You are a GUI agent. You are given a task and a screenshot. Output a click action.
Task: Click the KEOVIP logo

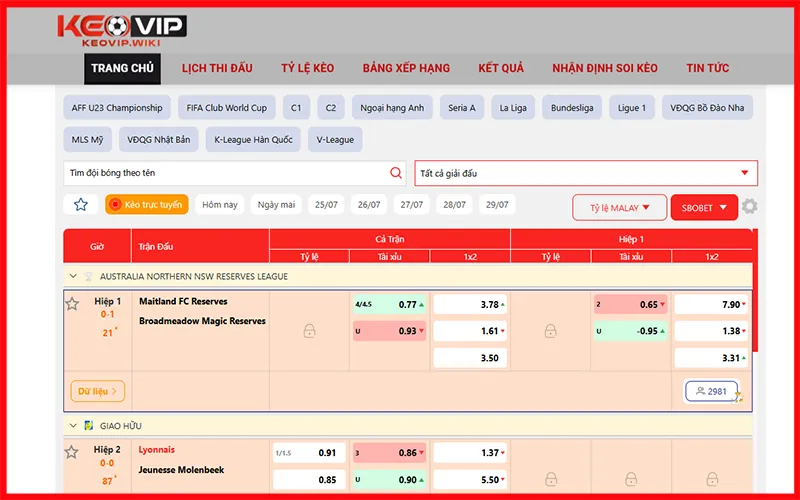[121, 31]
